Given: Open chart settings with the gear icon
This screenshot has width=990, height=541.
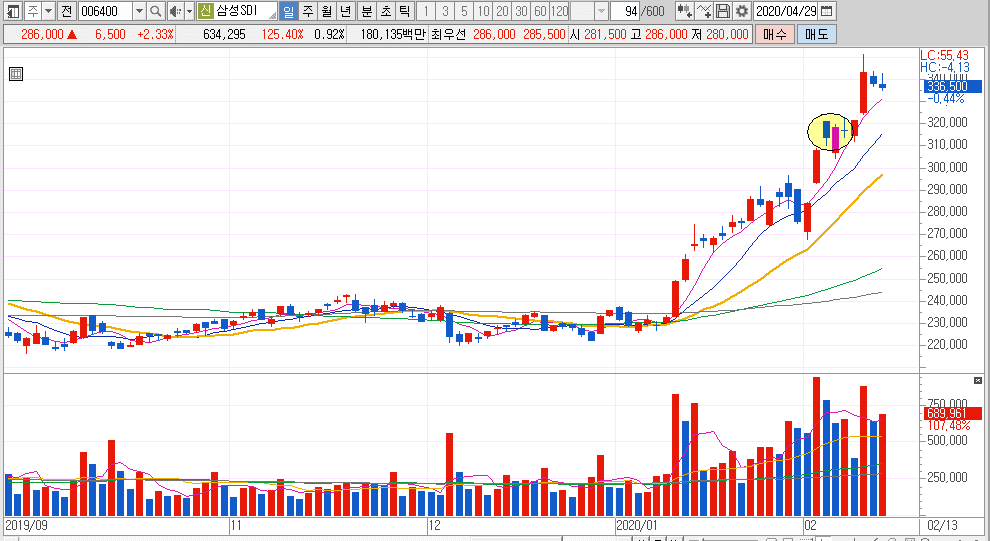Looking at the screenshot, I should pyautogui.click(x=741, y=12).
